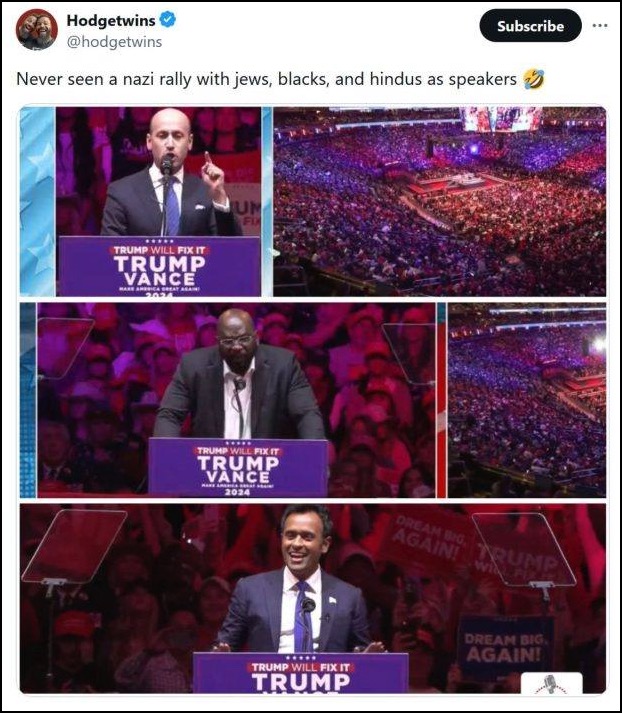622x713 pixels.
Task: Click the microphone icon on bottom image corner
Action: point(551,683)
